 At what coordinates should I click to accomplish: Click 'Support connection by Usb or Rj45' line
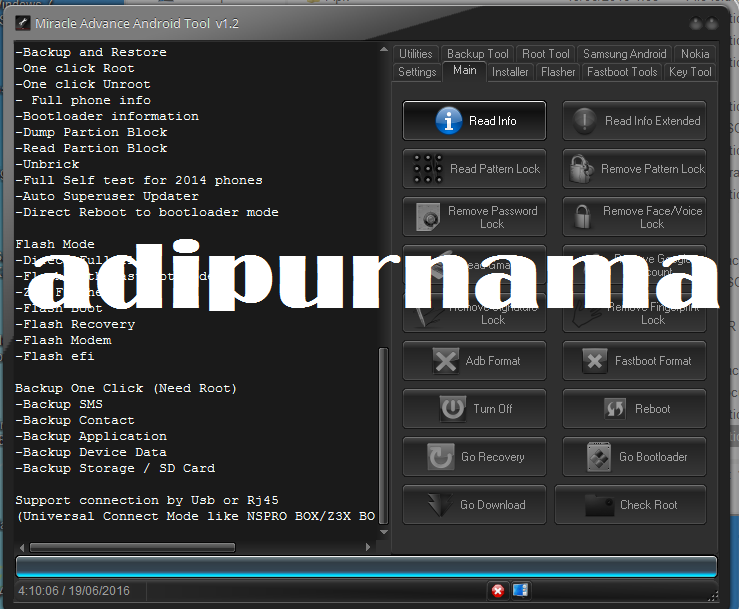[x=147, y=500]
